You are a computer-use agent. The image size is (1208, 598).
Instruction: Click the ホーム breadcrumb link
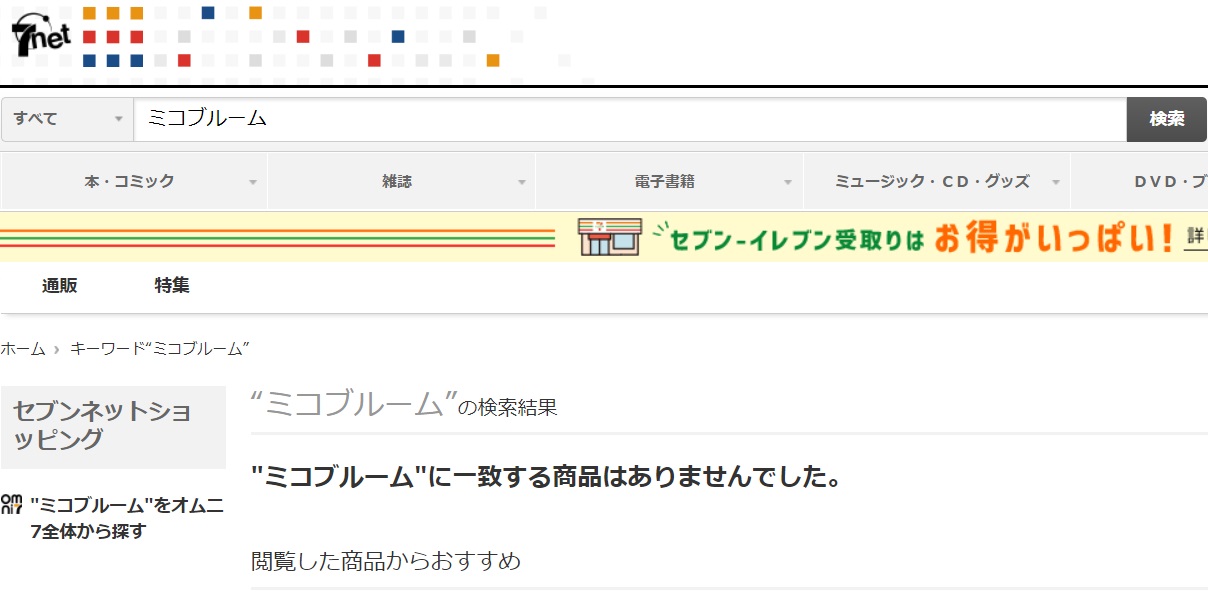click(x=23, y=348)
